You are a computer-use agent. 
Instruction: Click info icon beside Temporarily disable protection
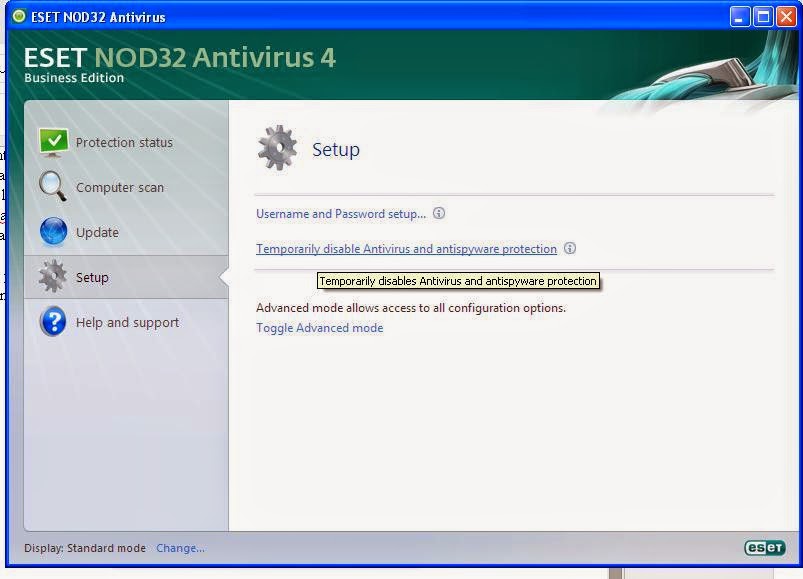[x=569, y=248]
